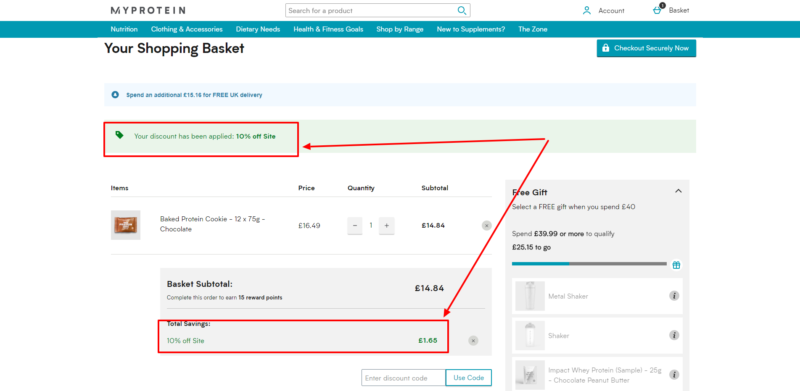This screenshot has width=800, height=391.
Task: Click the delivery info icon in blue banner
Action: 115,94
